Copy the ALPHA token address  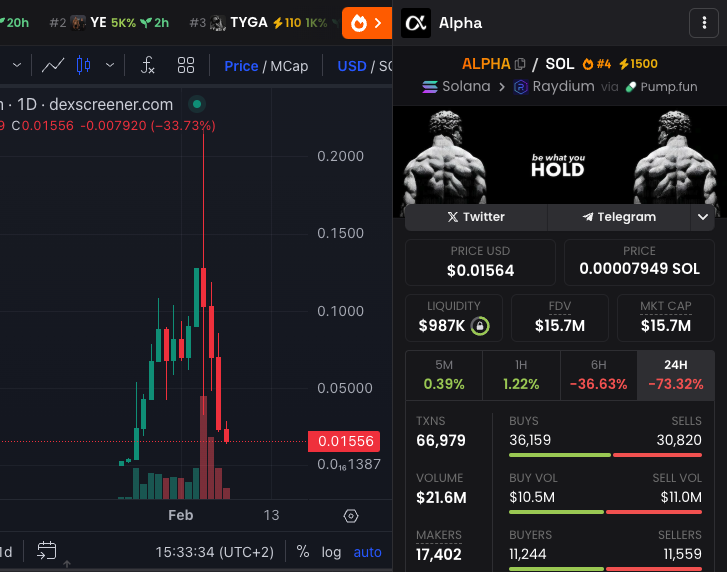point(520,64)
